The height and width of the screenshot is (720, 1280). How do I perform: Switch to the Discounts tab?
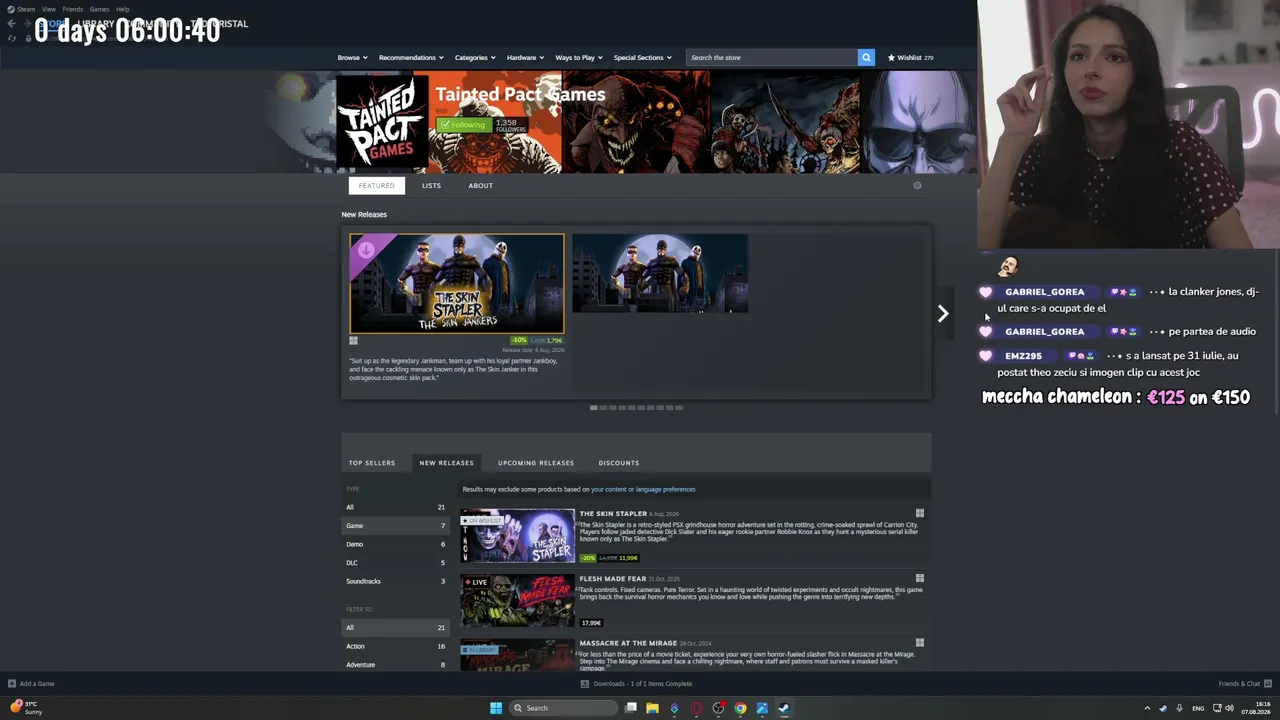619,463
